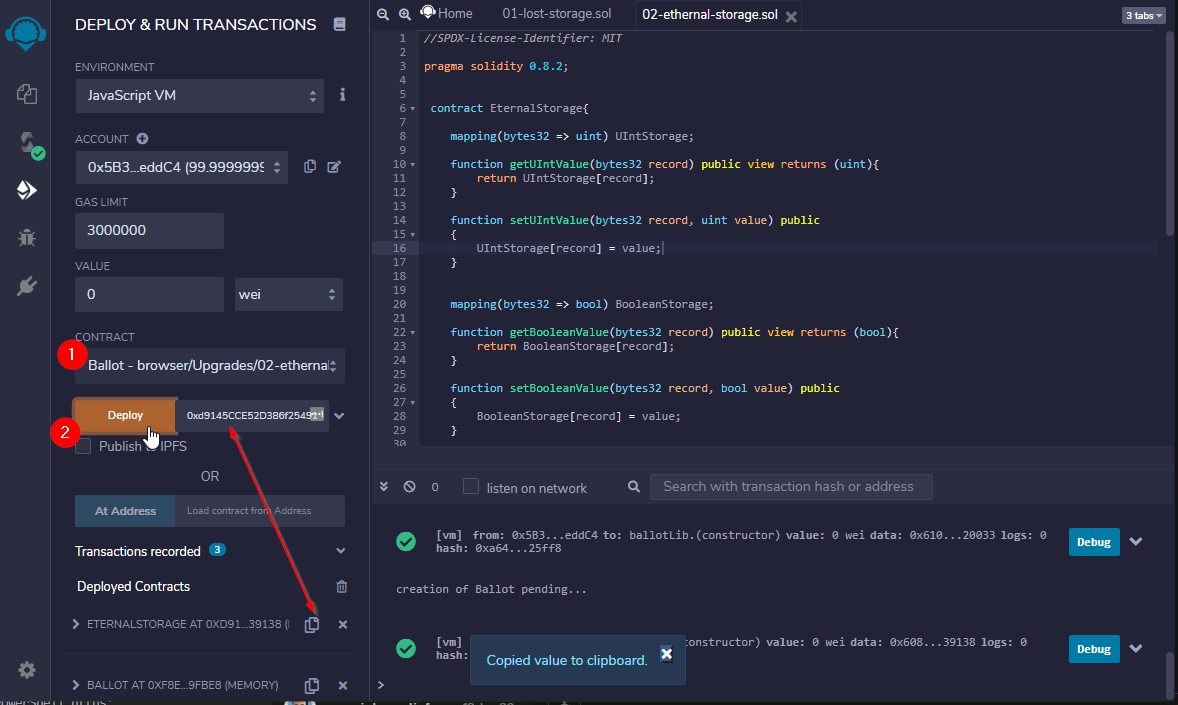Open the File explorers panel icon
1178x705 pixels.
pos(26,94)
